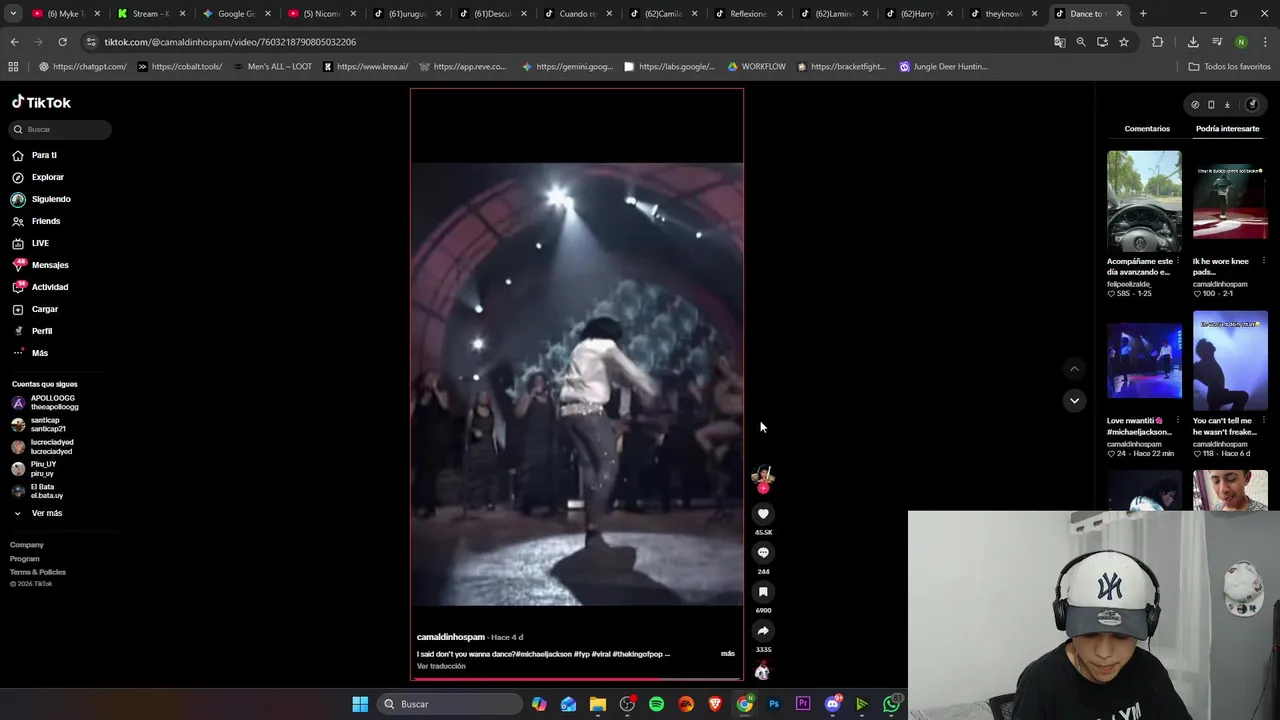The image size is (1280, 720).
Task: Open the Siguiendo feed
Action: 51,199
